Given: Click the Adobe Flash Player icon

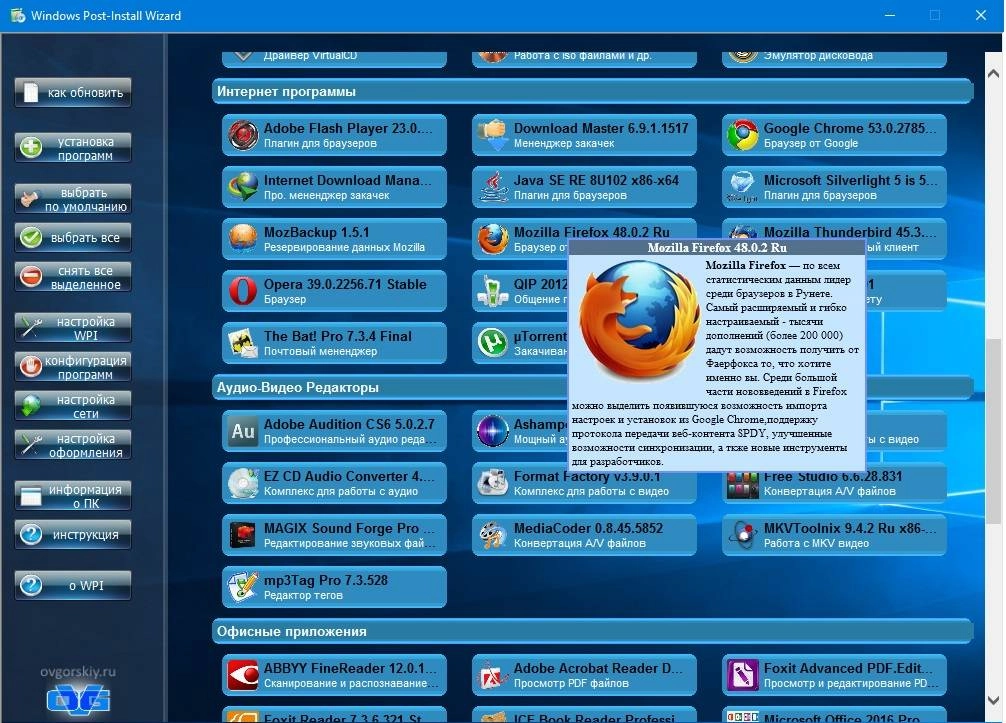Looking at the screenshot, I should (243, 135).
